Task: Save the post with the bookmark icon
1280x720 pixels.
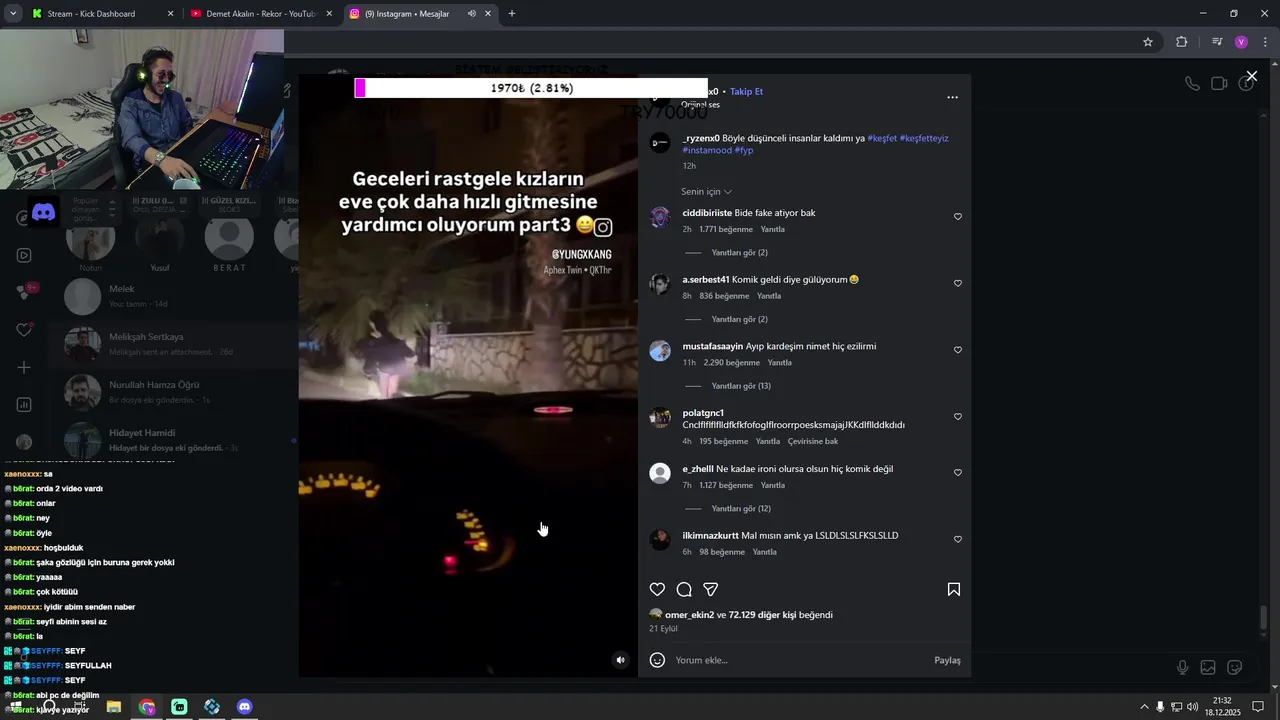Action: [x=954, y=590]
